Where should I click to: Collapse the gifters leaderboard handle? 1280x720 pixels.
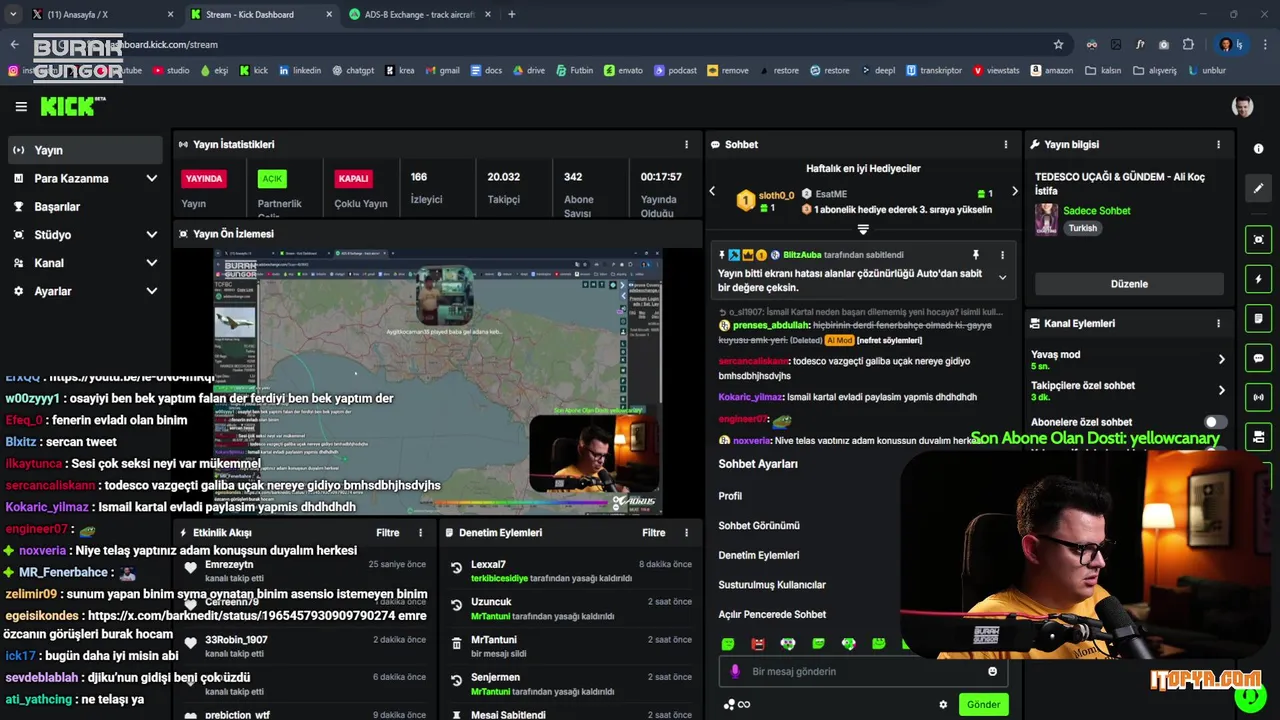863,229
